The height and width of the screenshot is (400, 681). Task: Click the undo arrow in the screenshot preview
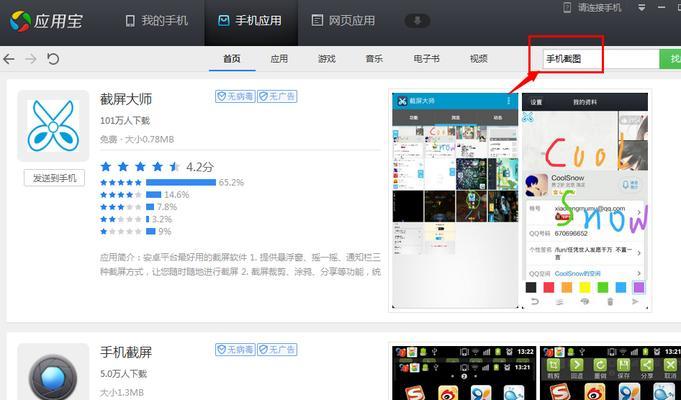[x=535, y=301]
